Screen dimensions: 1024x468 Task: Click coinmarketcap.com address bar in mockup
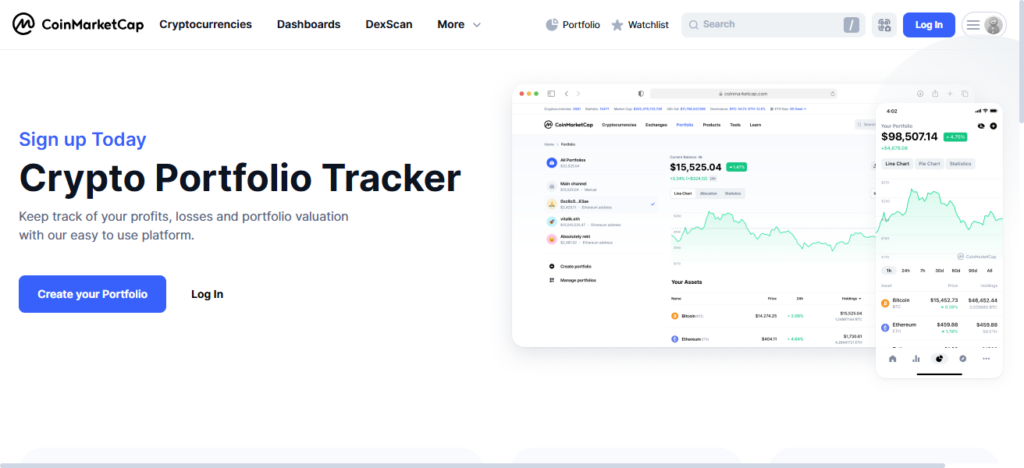[744, 94]
